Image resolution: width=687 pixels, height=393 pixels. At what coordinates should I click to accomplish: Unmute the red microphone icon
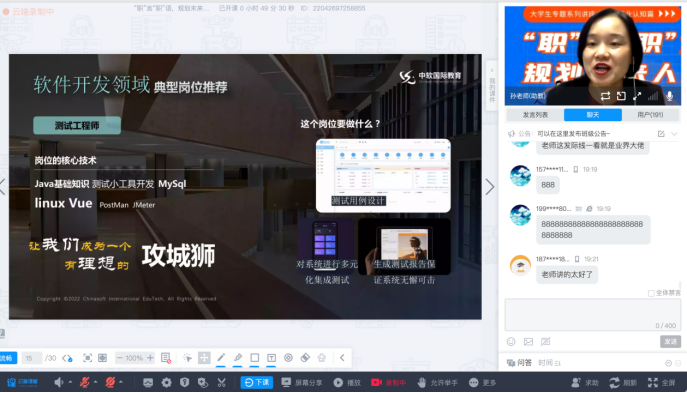[x=85, y=382]
